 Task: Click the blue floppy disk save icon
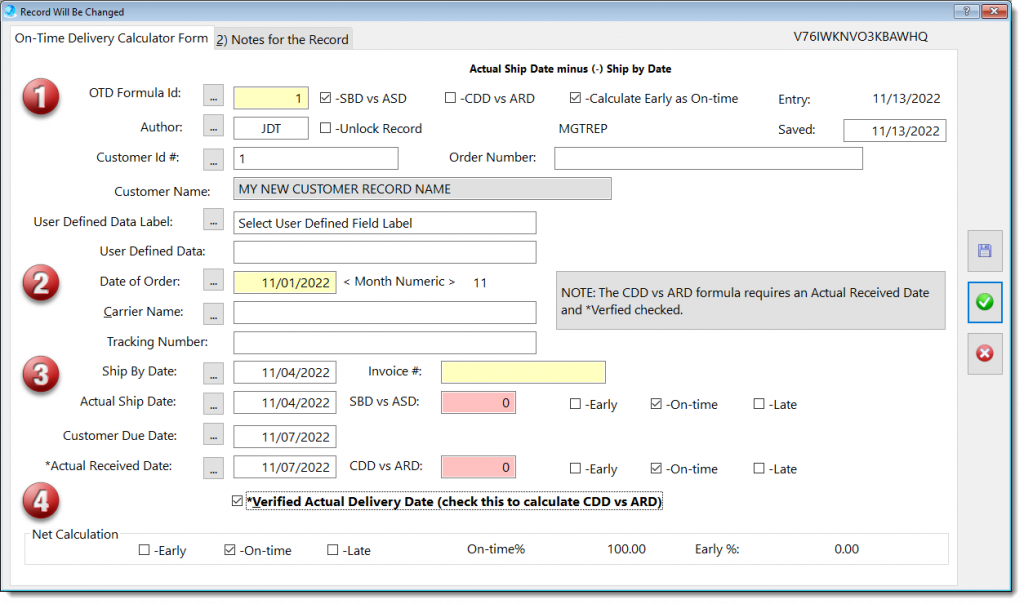tap(984, 251)
